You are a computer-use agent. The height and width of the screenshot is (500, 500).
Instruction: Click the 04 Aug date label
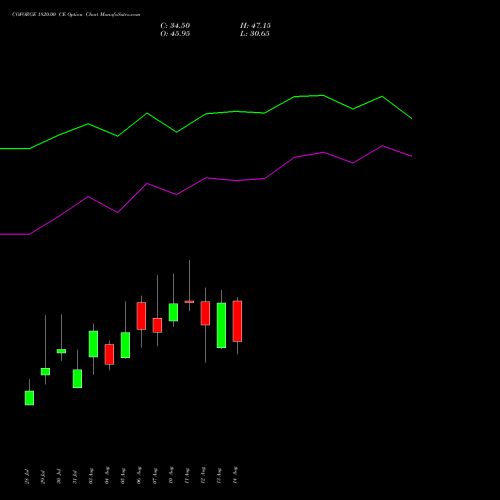pyautogui.click(x=107, y=475)
